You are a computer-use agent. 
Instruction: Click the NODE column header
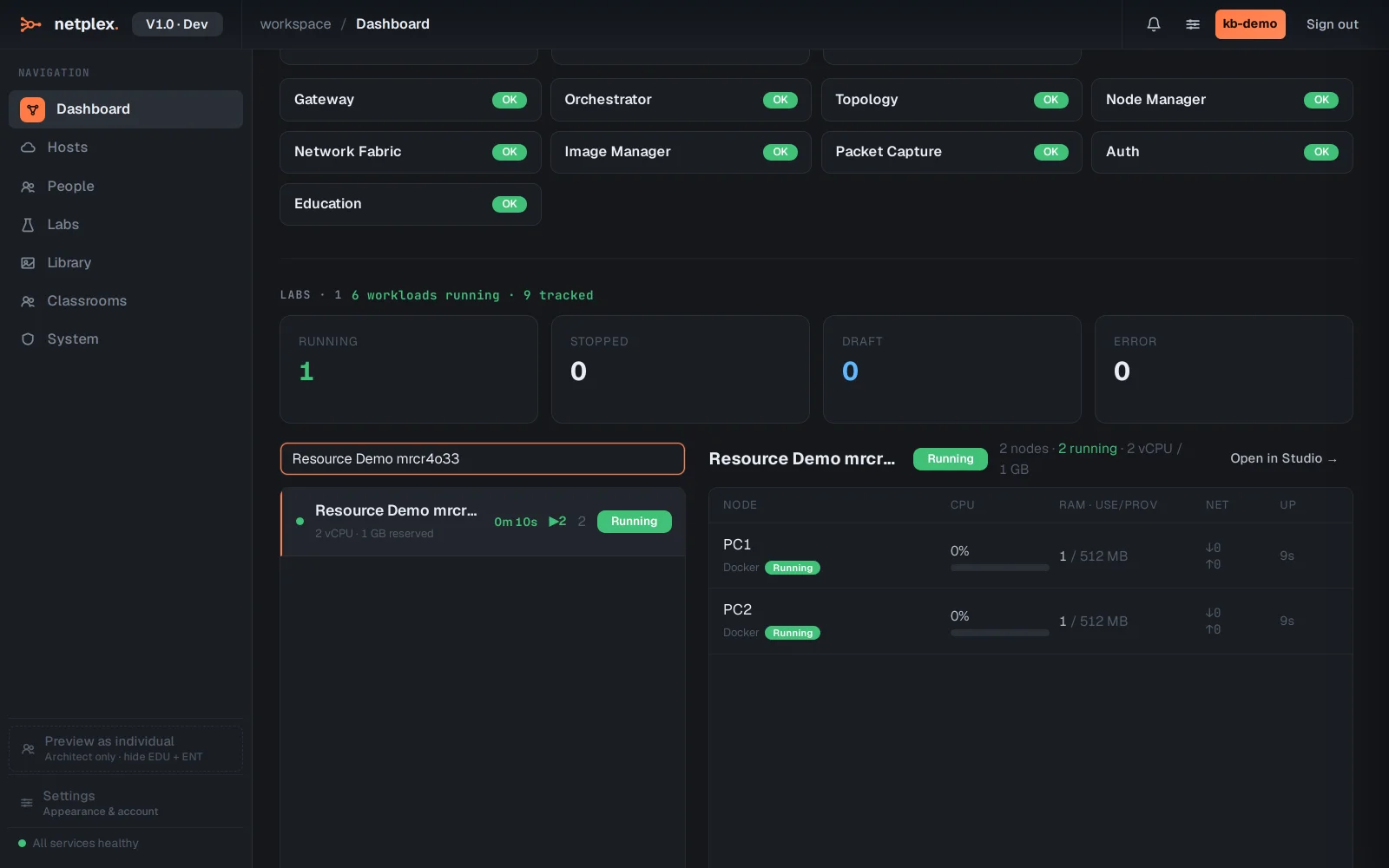[x=740, y=505]
